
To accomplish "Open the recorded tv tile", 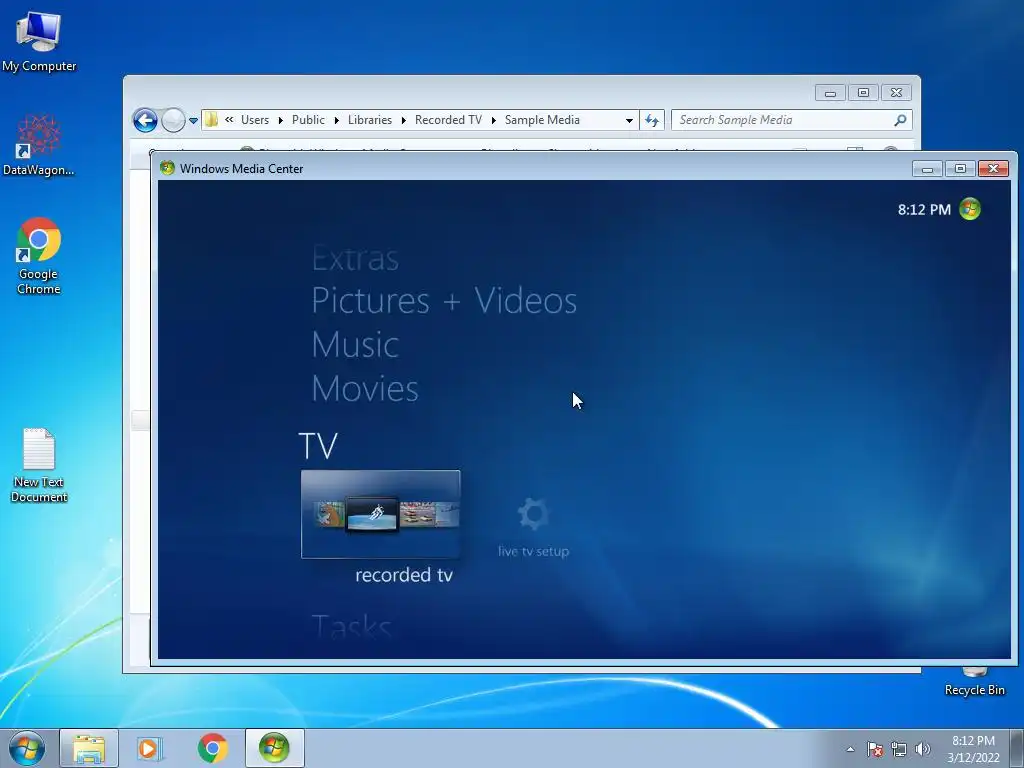I will point(381,514).
